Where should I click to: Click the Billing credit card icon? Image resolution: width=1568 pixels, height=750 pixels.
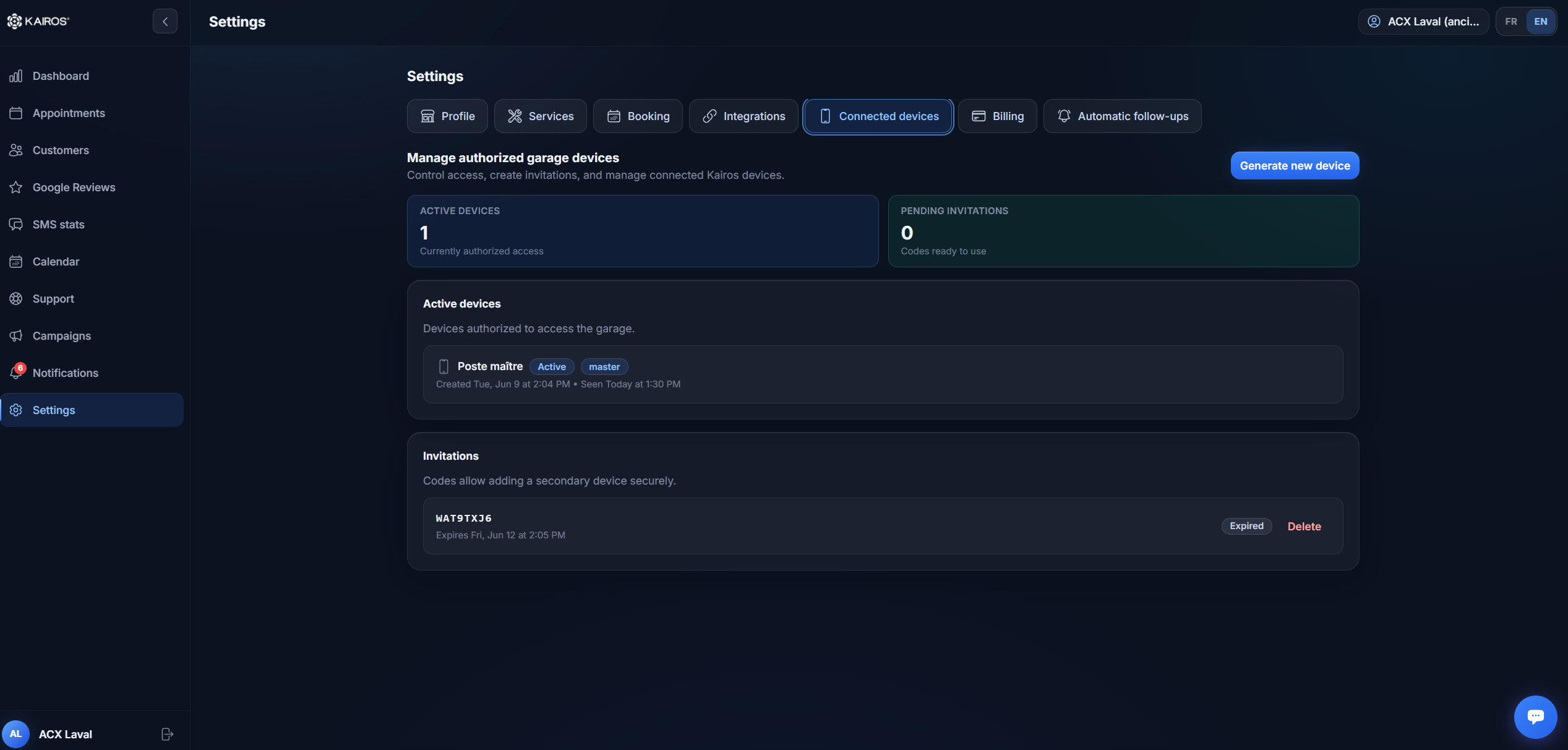(979, 116)
